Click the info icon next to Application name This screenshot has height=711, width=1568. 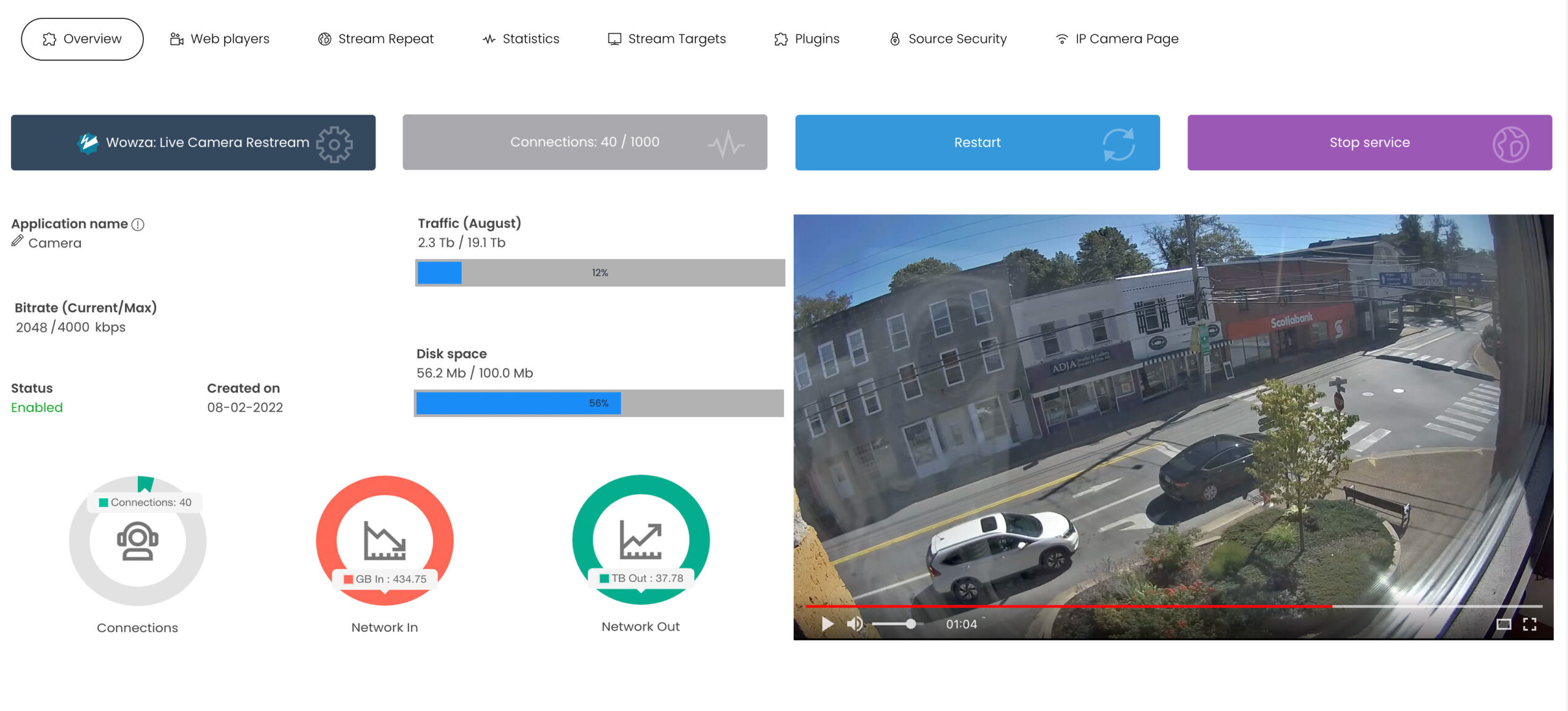point(138,224)
